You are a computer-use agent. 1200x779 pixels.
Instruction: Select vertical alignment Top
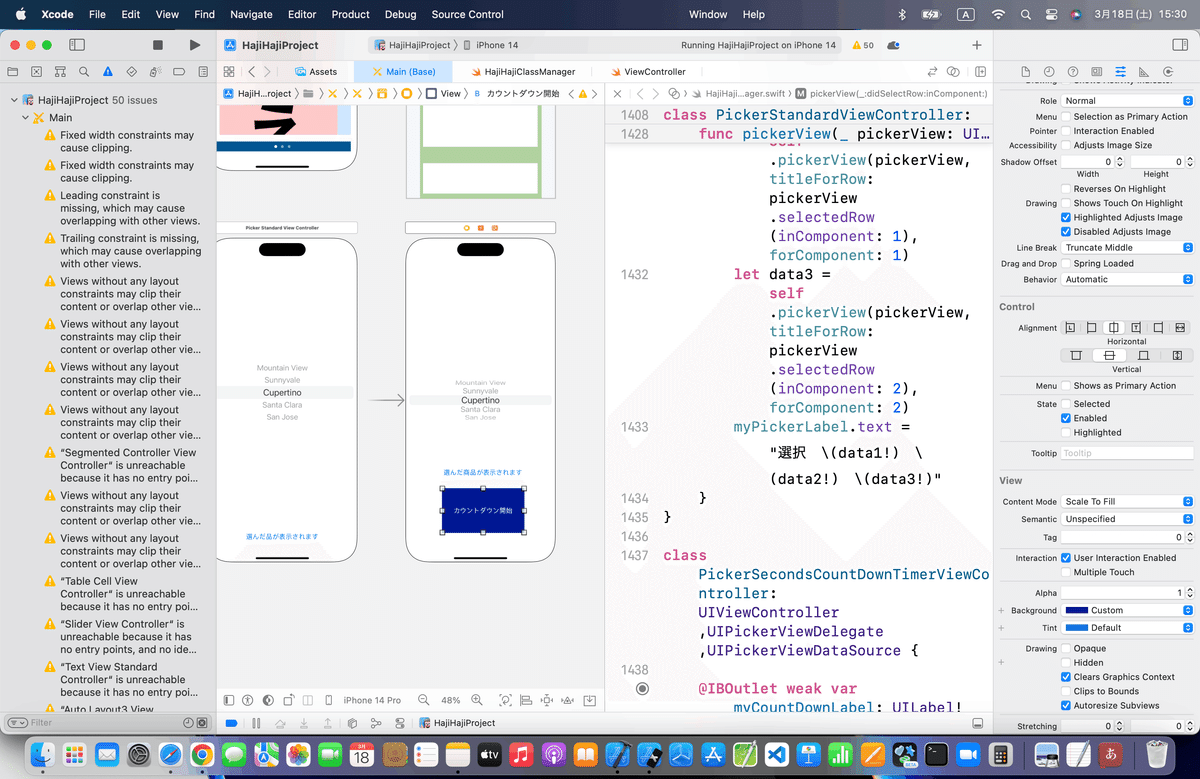[1076, 355]
